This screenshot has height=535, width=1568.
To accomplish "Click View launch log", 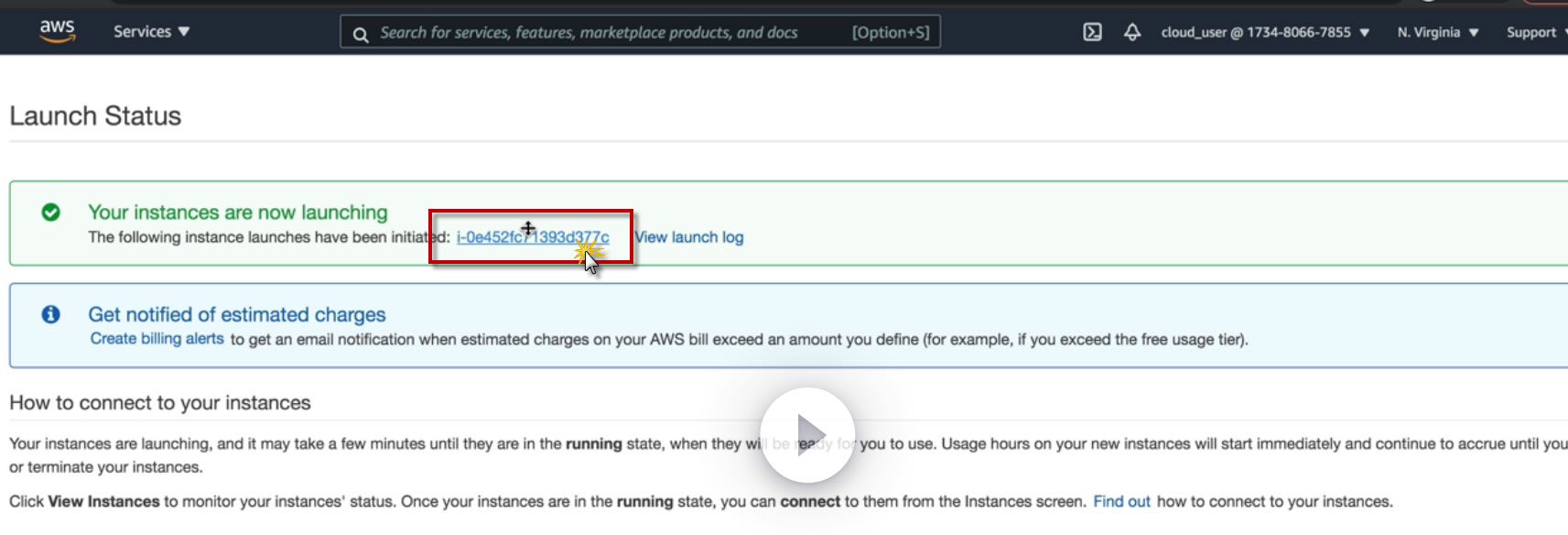I will 689,237.
